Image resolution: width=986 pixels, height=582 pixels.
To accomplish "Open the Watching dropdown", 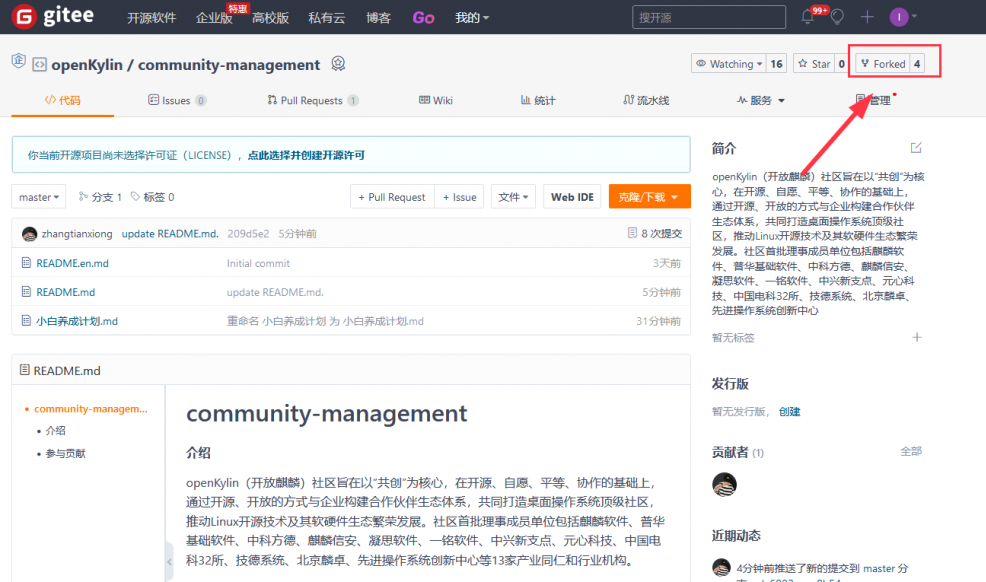I will [729, 63].
